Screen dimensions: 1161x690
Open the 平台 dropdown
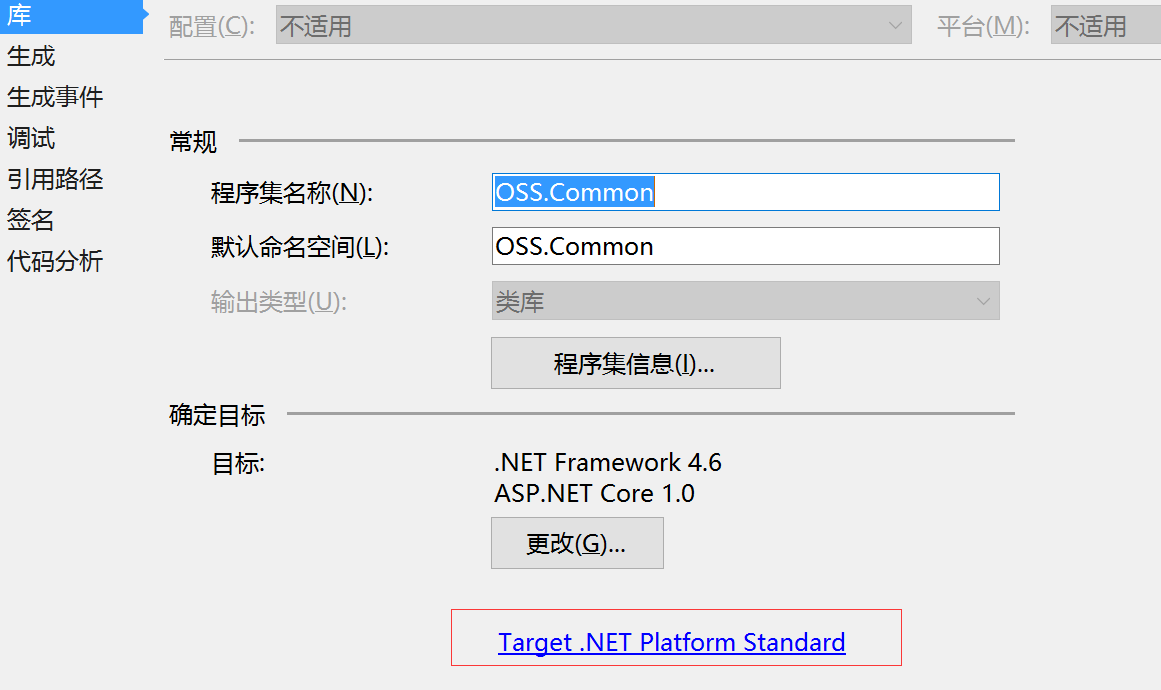point(1105,26)
